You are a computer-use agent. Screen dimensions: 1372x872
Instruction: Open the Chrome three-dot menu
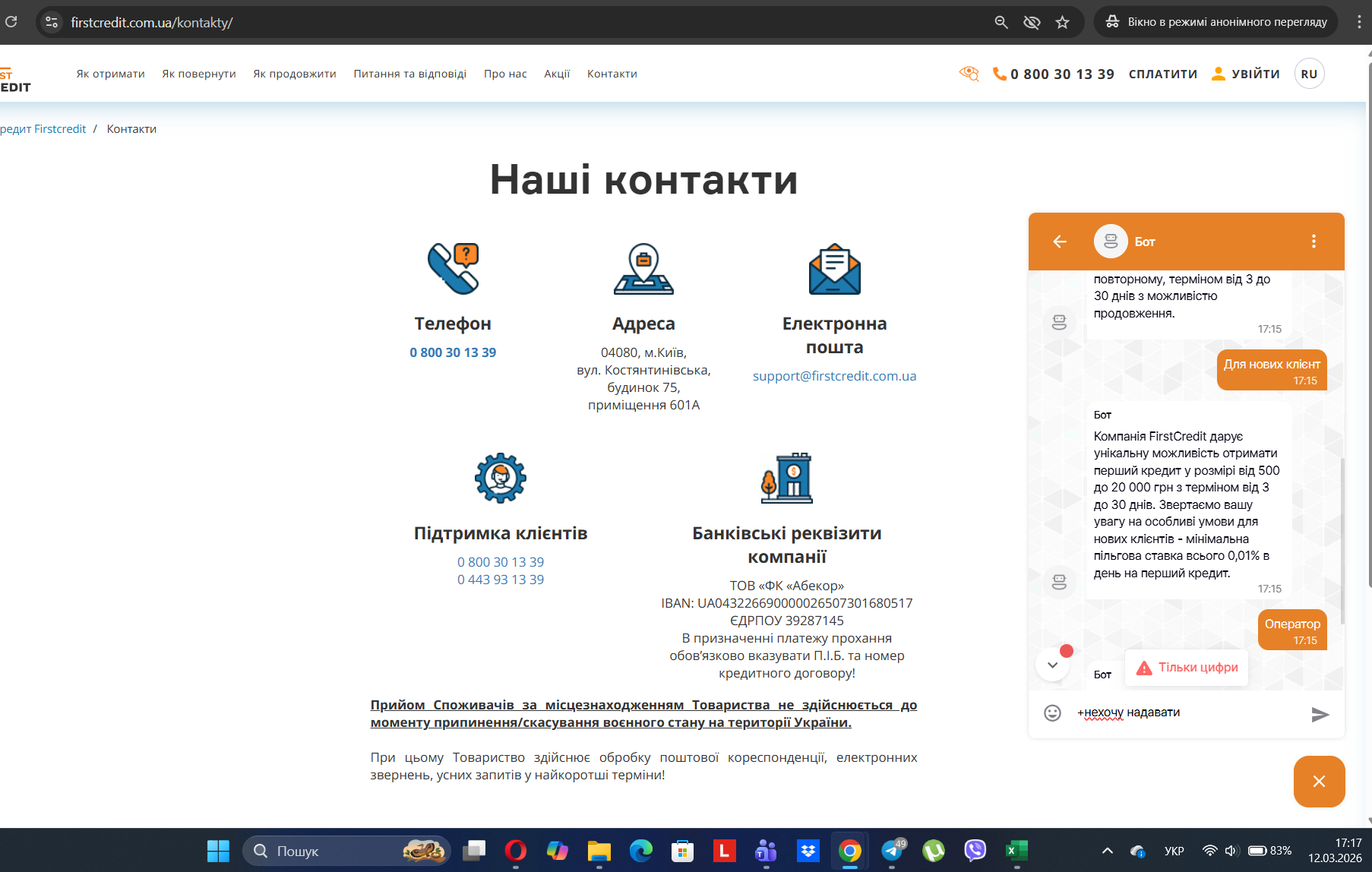[1359, 22]
